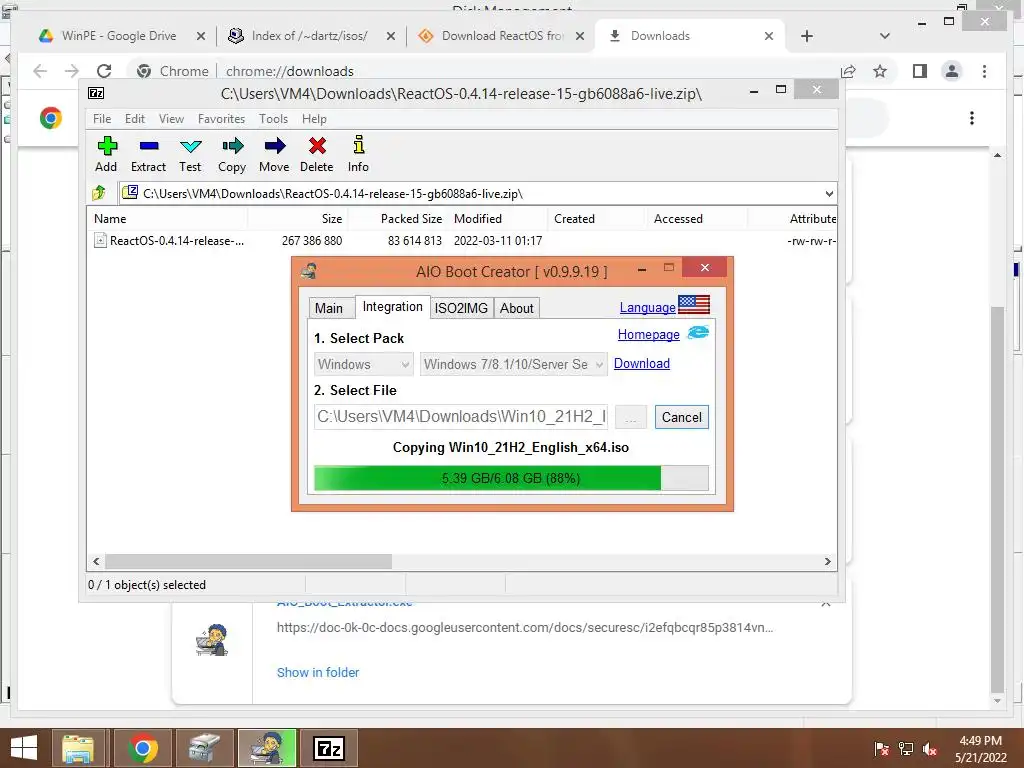Open Windows Start menu
This screenshot has width=1024, height=768.
pos(24,748)
